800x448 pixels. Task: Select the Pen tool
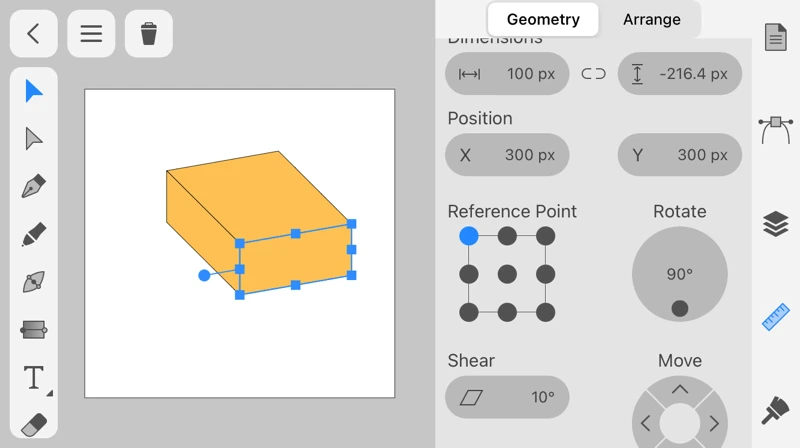coord(34,187)
